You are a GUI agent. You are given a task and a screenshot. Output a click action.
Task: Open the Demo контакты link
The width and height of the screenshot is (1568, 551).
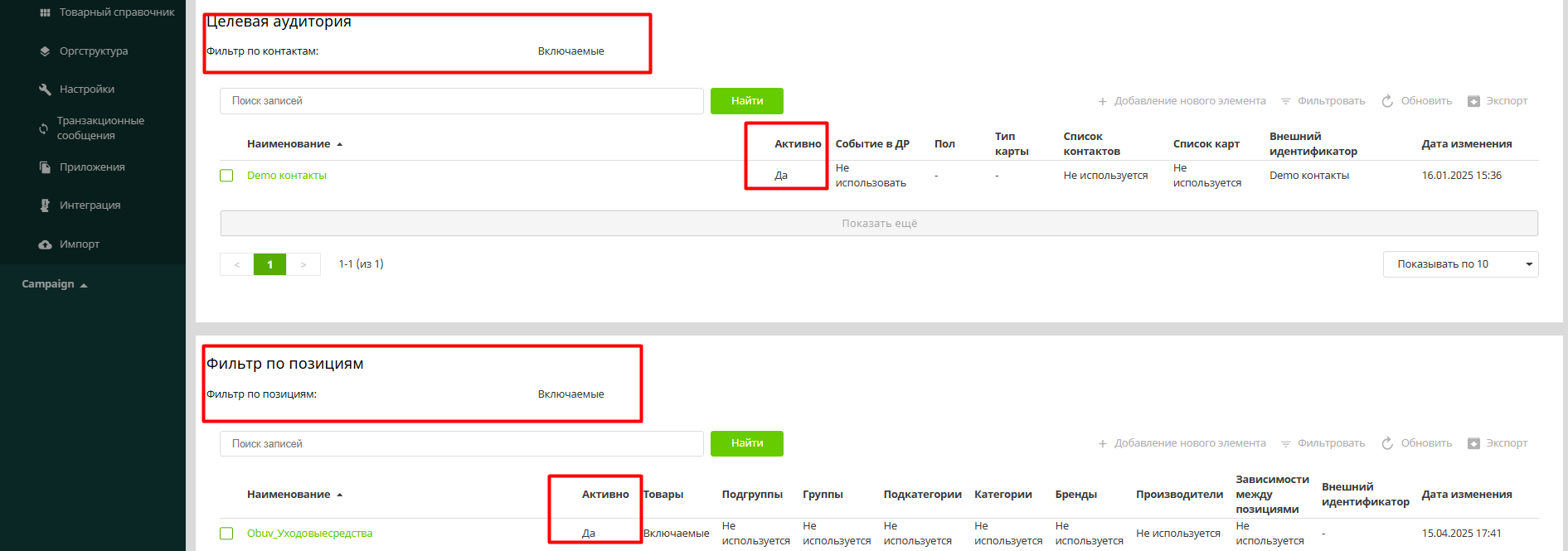(x=286, y=176)
